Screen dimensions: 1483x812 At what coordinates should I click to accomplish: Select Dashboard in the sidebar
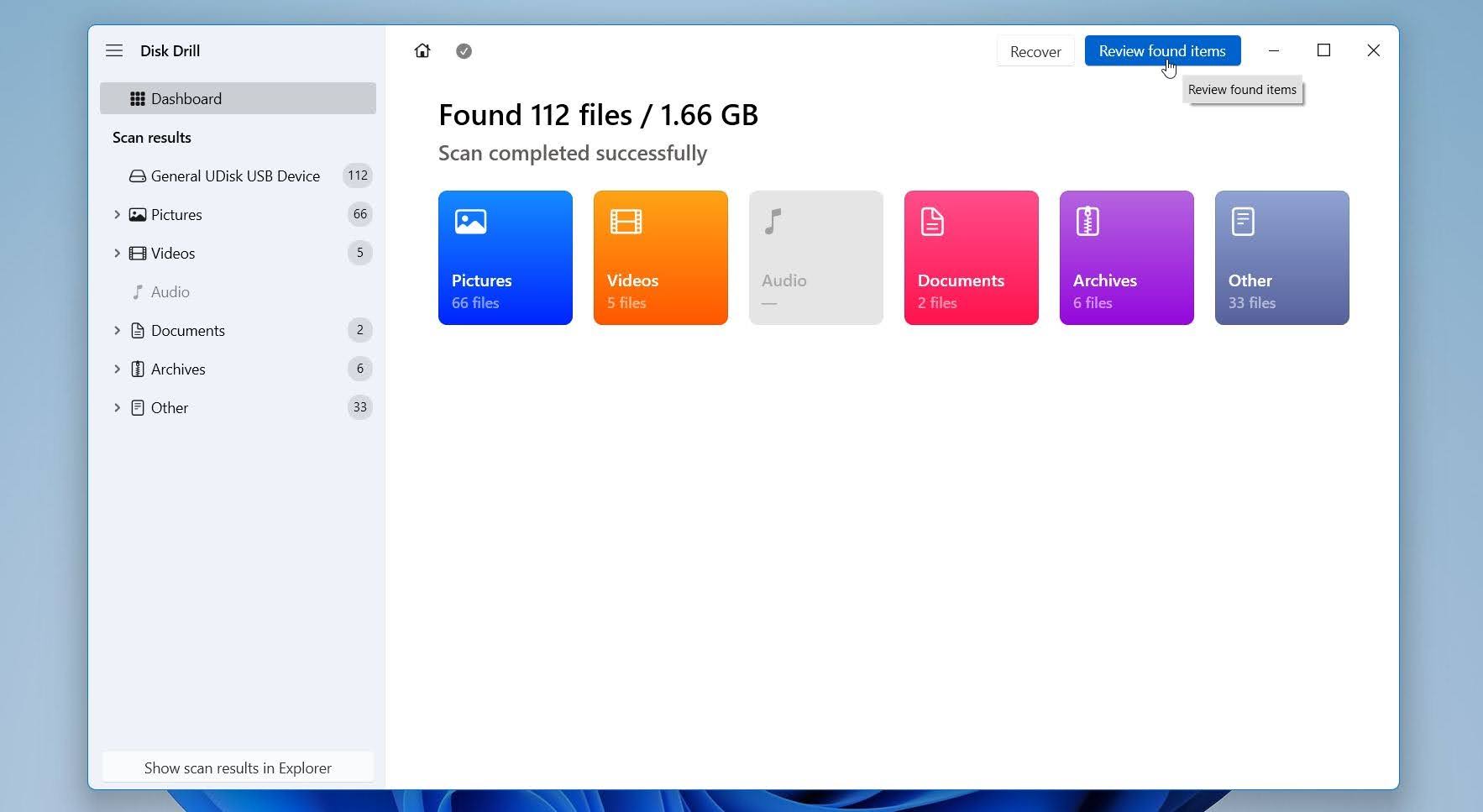[x=238, y=98]
